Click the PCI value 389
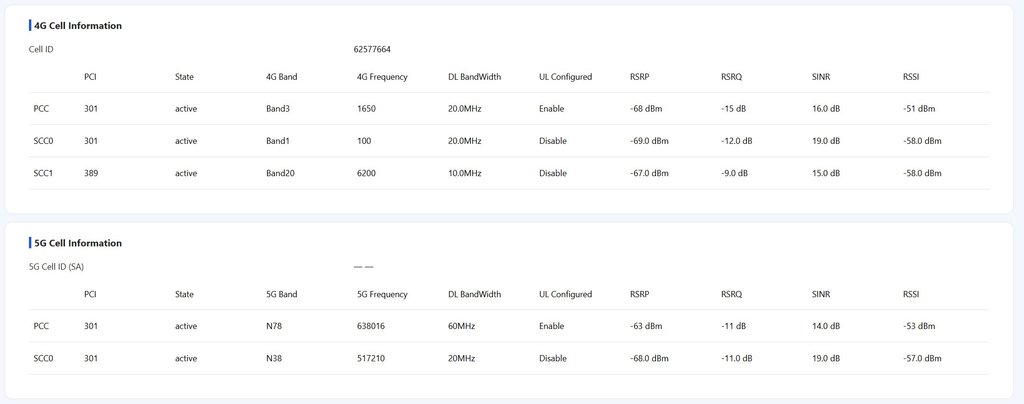Screen dimensions: 1024x404 point(91,173)
